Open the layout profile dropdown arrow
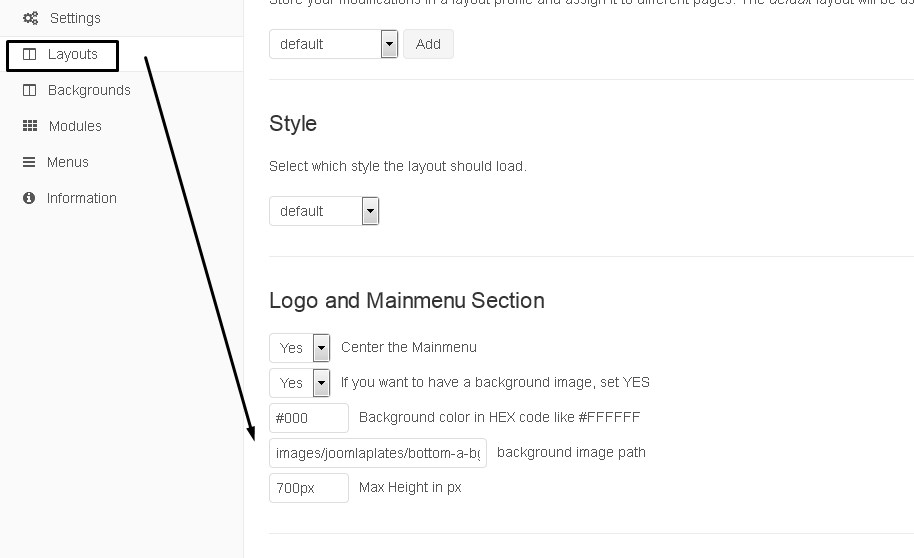The image size is (914, 558). [x=389, y=44]
